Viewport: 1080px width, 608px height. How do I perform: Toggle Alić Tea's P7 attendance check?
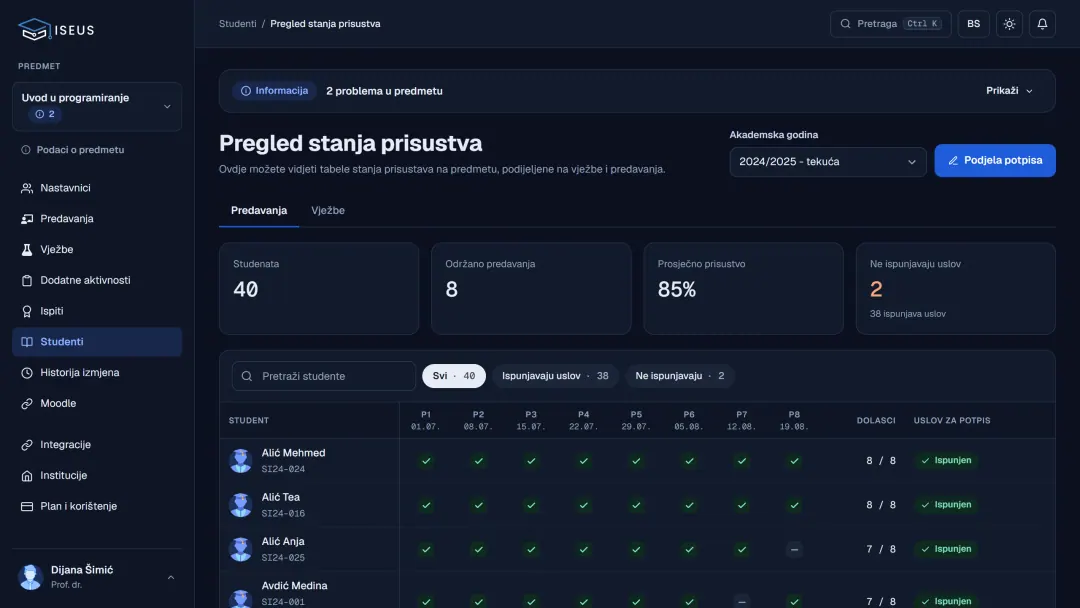[x=742, y=505]
